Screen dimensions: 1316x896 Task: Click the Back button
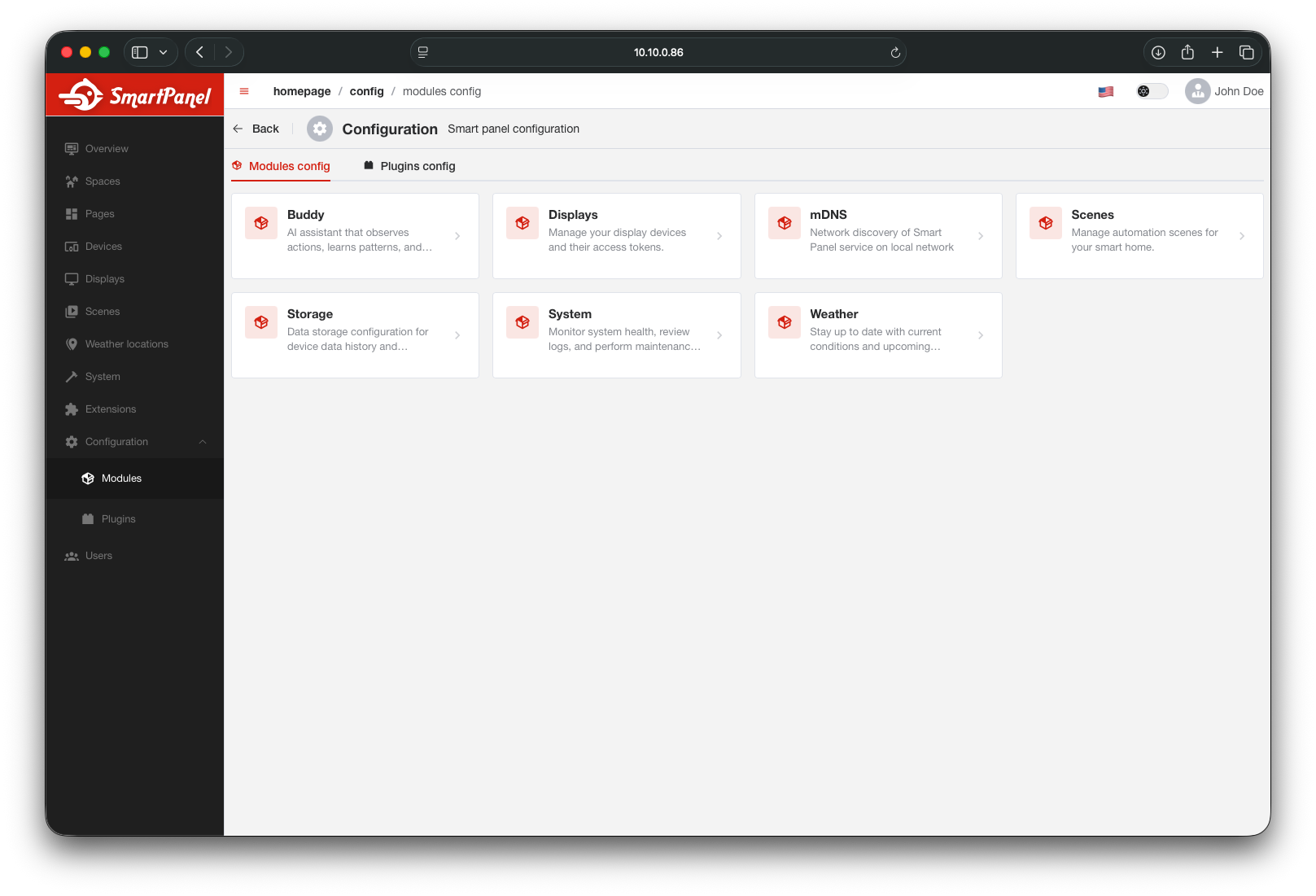pos(256,129)
